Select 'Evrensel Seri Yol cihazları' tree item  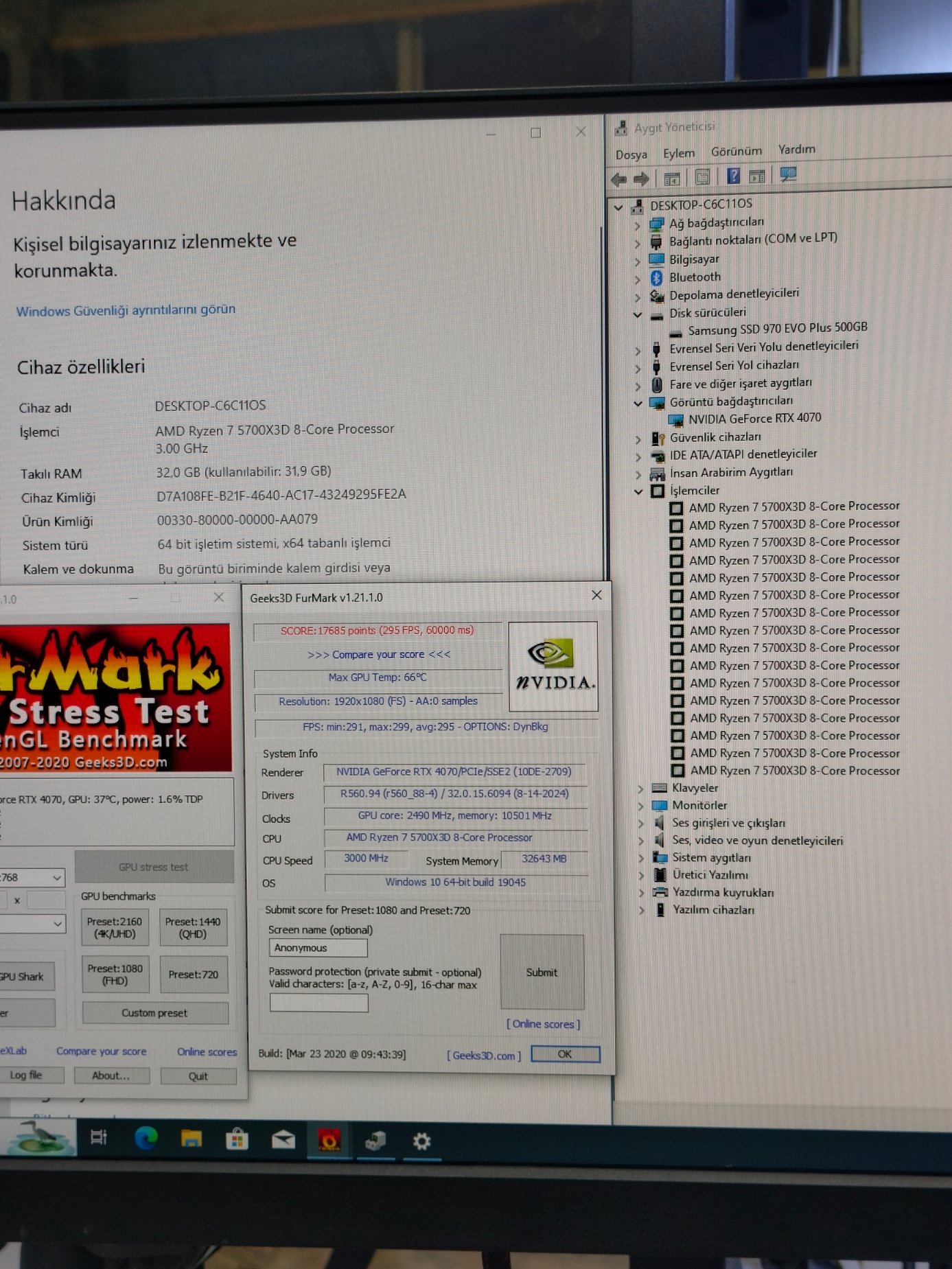[734, 366]
